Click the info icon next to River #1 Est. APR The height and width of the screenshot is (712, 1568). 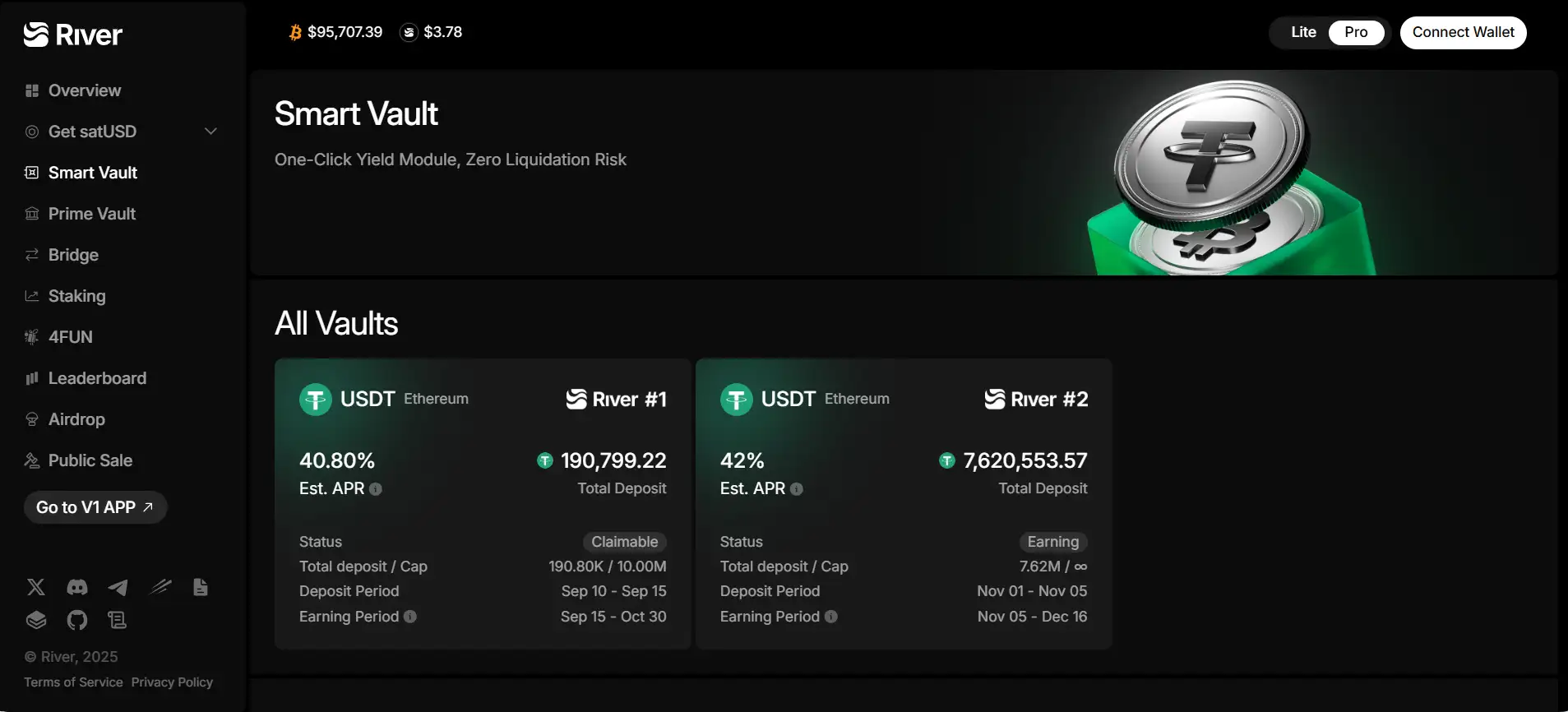coord(376,489)
